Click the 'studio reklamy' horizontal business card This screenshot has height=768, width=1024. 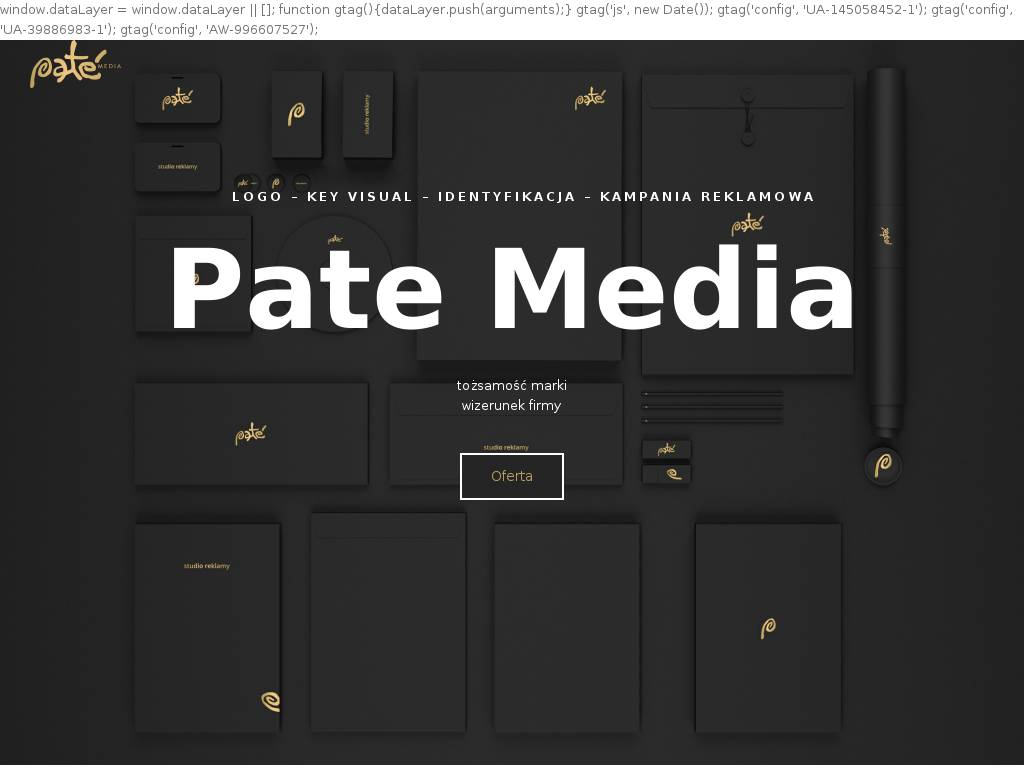point(177,166)
